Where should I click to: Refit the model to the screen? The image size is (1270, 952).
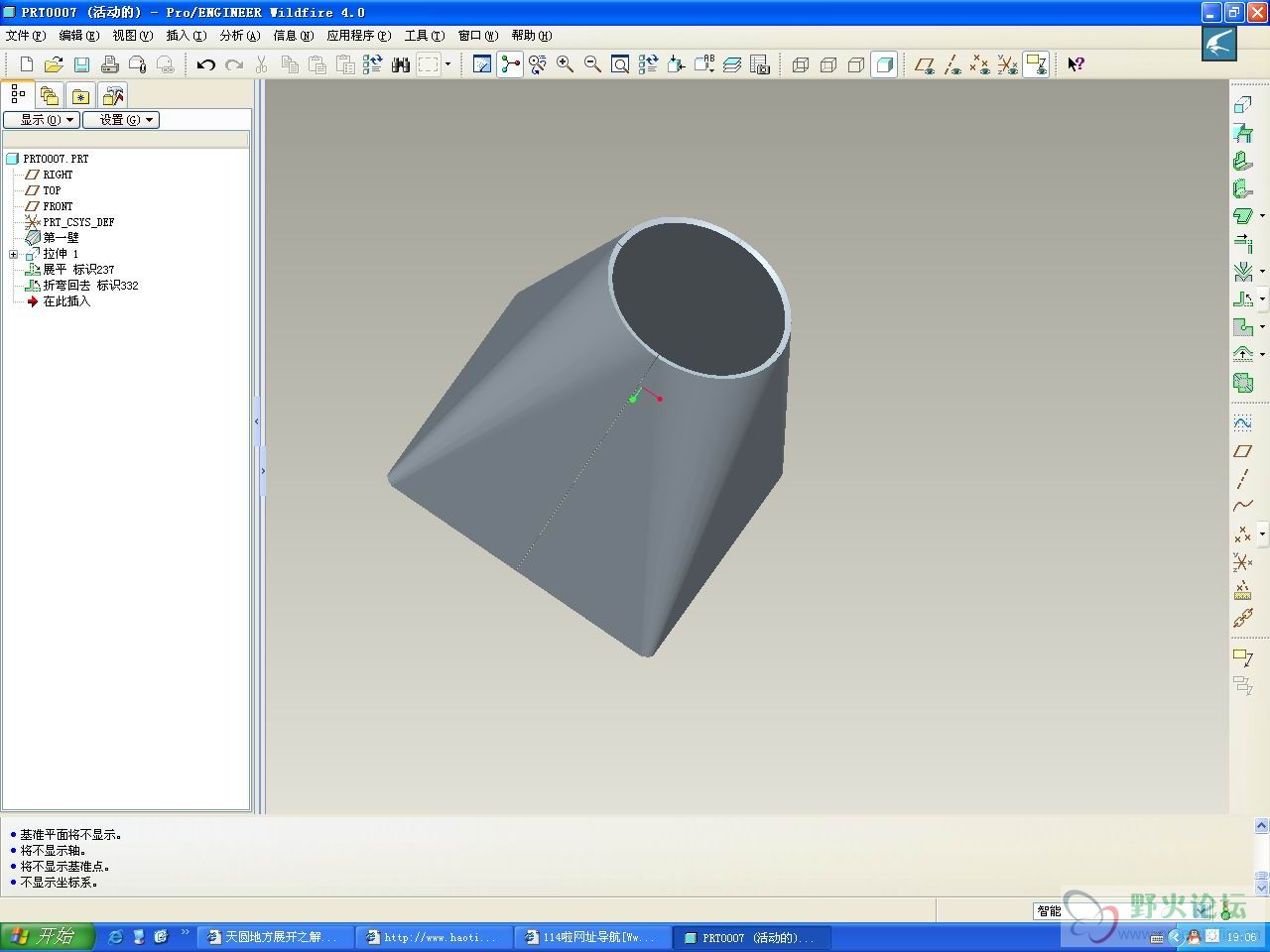click(620, 64)
